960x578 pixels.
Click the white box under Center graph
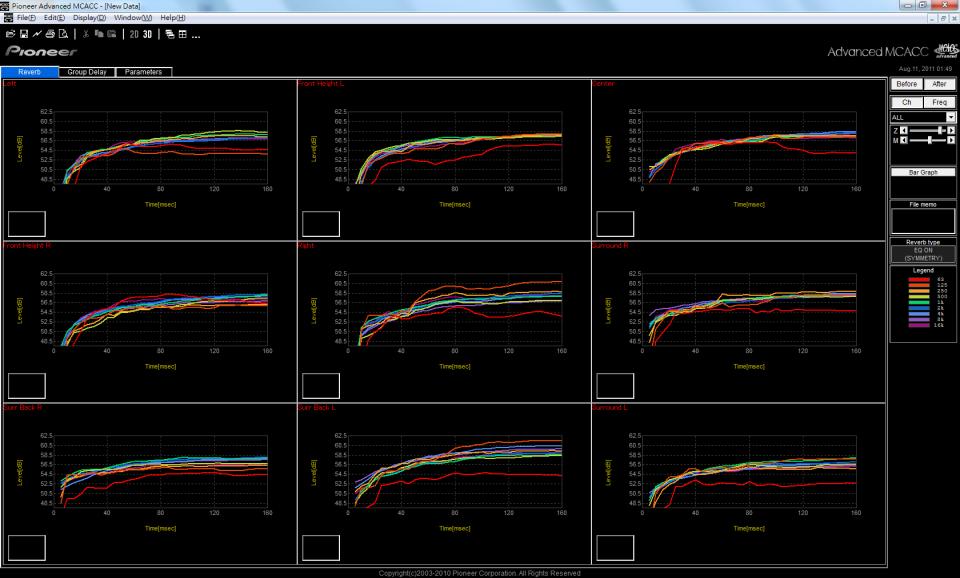tap(615, 224)
